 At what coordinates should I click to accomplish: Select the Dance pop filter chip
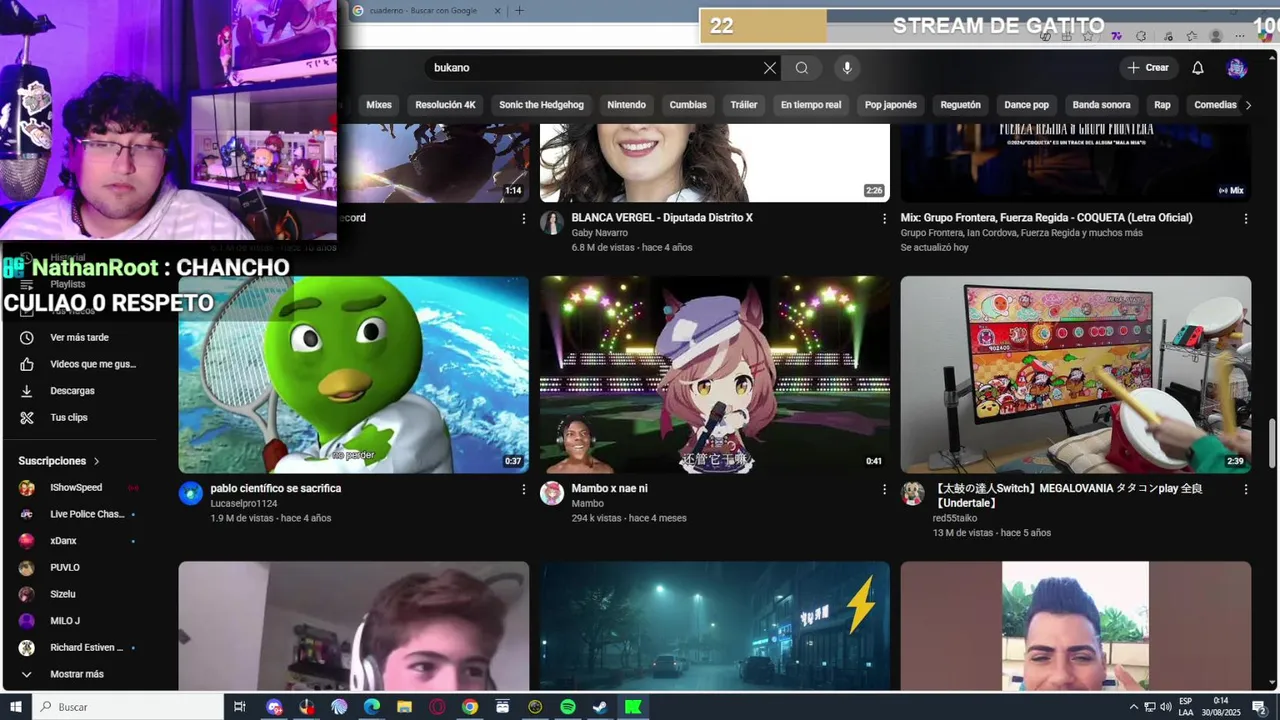(1027, 105)
